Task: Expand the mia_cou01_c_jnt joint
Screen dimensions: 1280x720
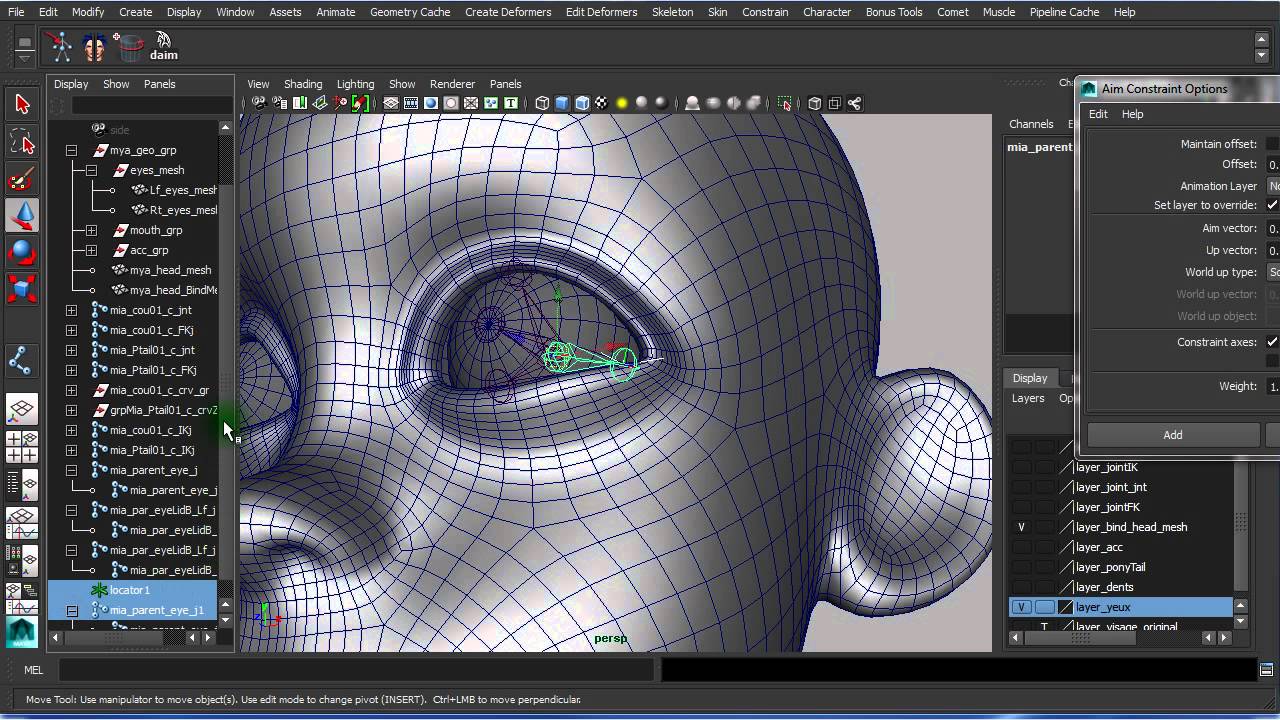Action: coord(71,310)
